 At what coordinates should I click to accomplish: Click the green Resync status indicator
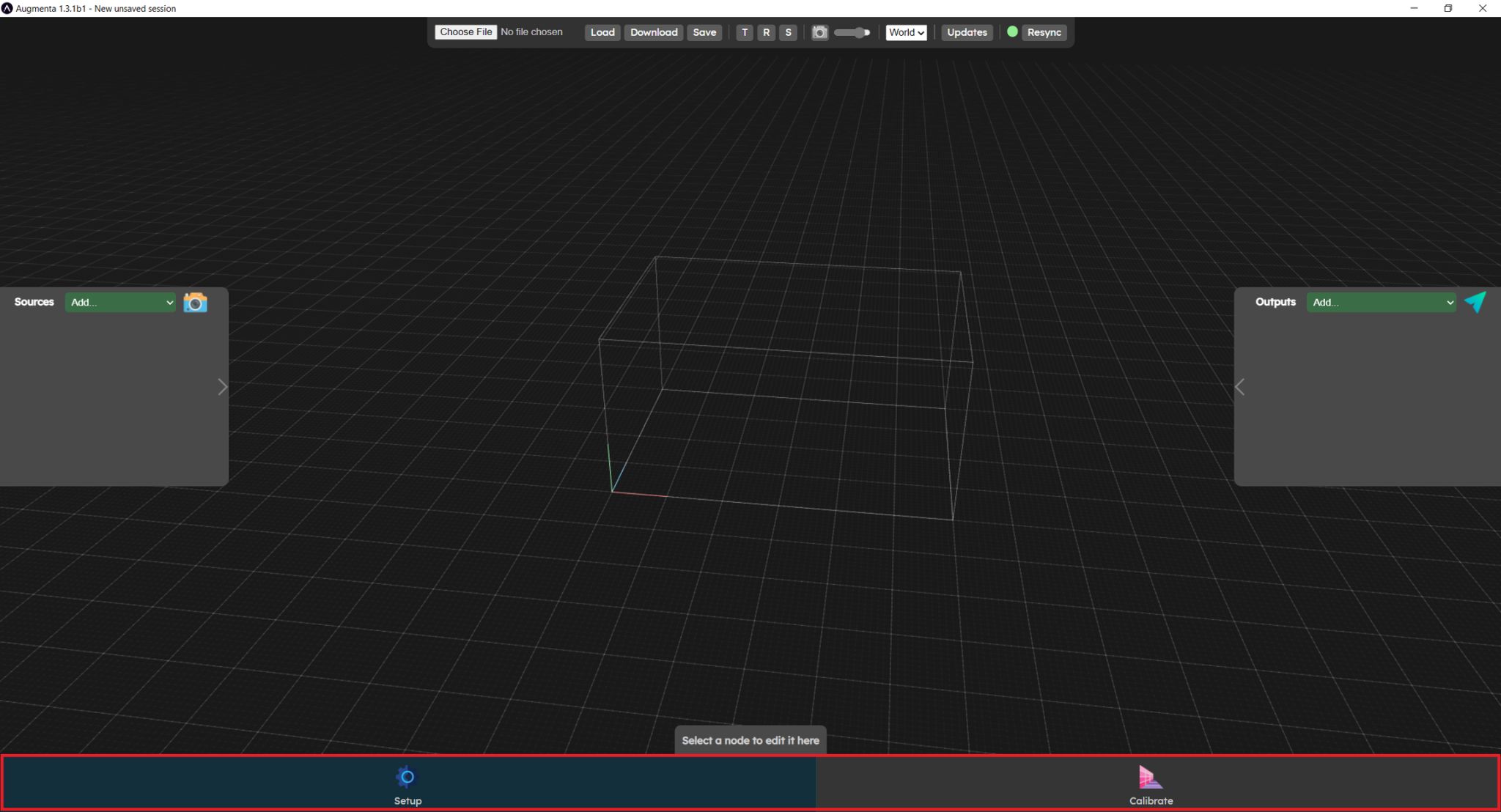click(x=1012, y=32)
